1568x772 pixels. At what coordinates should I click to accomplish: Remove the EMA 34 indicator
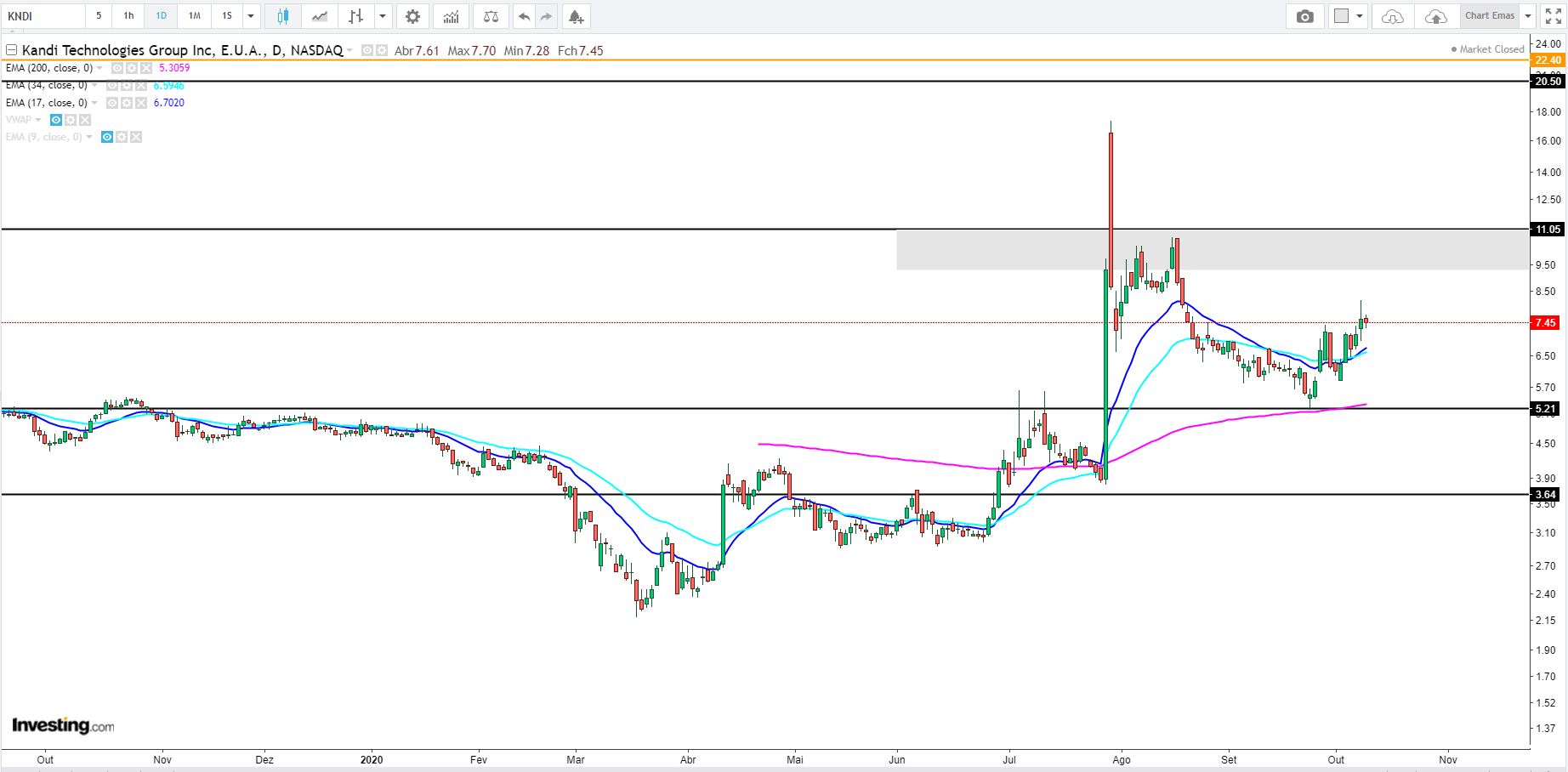(141, 85)
